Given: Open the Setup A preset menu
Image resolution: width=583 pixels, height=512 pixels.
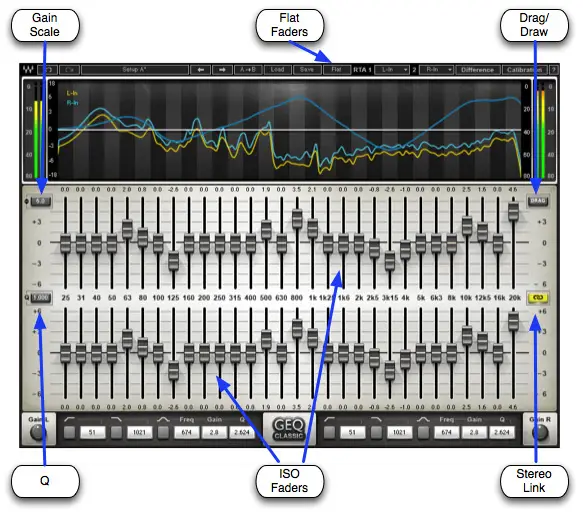Looking at the screenshot, I should pyautogui.click(x=135, y=70).
